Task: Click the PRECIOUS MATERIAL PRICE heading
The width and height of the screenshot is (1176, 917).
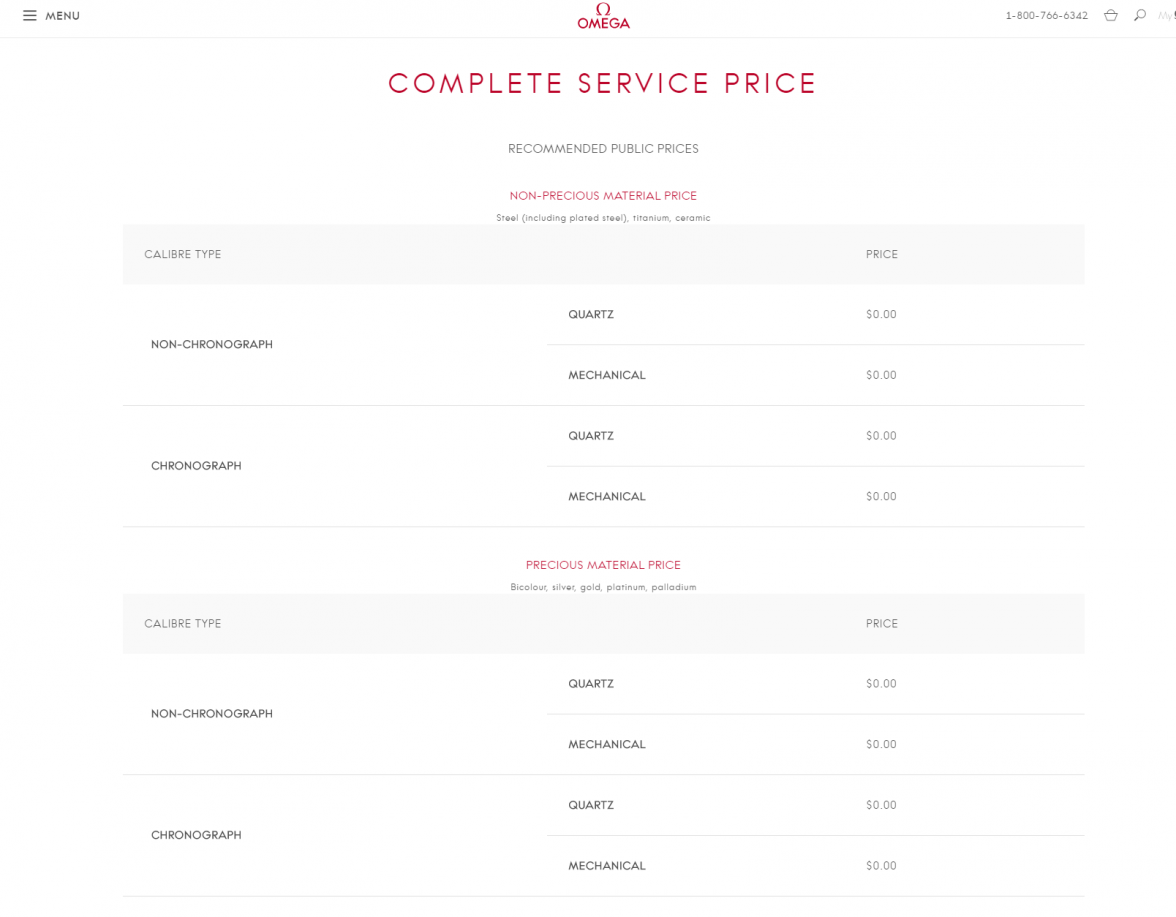Action: [603, 564]
